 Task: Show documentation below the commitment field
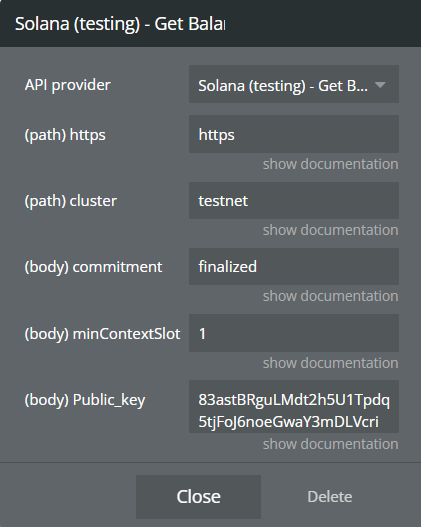pyautogui.click(x=330, y=296)
